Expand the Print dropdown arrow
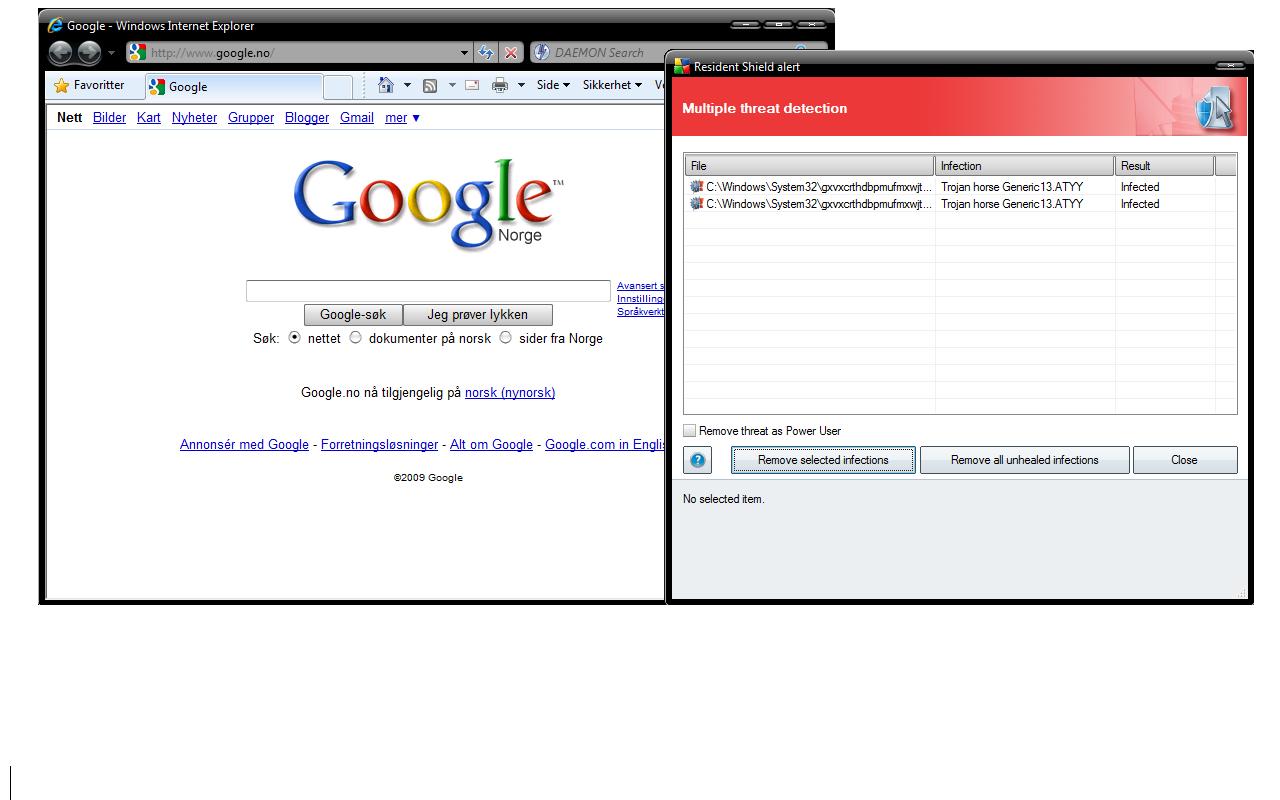1280x800 pixels. coord(521,86)
